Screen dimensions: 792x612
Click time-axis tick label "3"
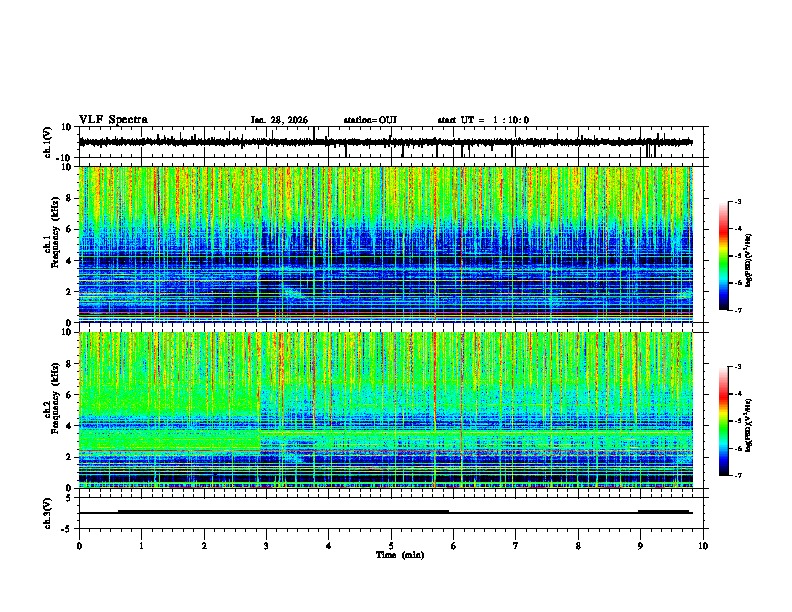coord(266,546)
